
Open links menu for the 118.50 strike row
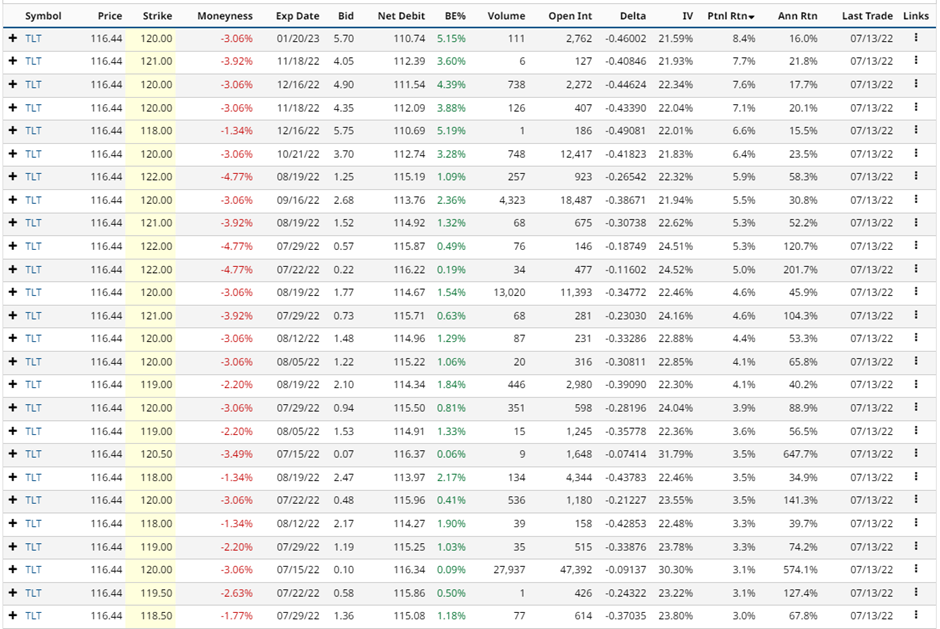pyautogui.click(x=915, y=616)
